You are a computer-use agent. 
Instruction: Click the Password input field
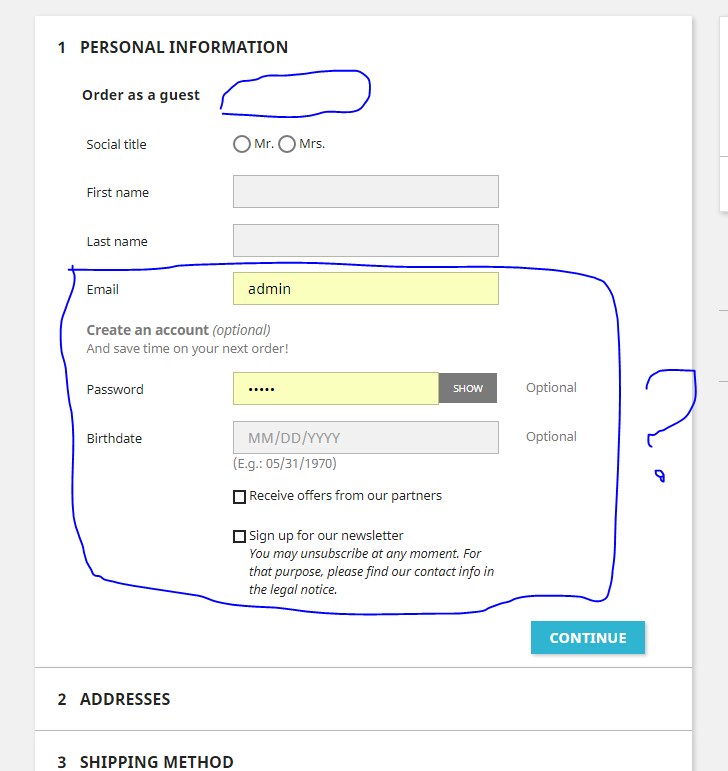coord(335,389)
